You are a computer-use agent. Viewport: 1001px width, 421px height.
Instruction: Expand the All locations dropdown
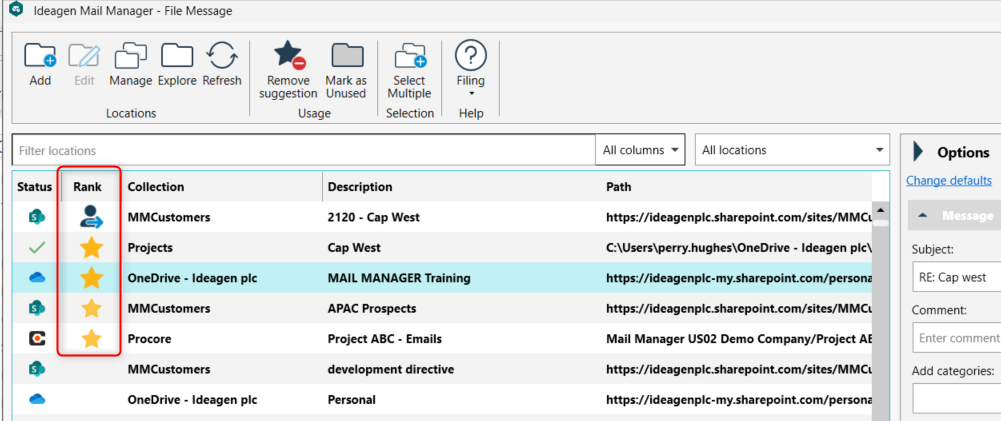791,150
